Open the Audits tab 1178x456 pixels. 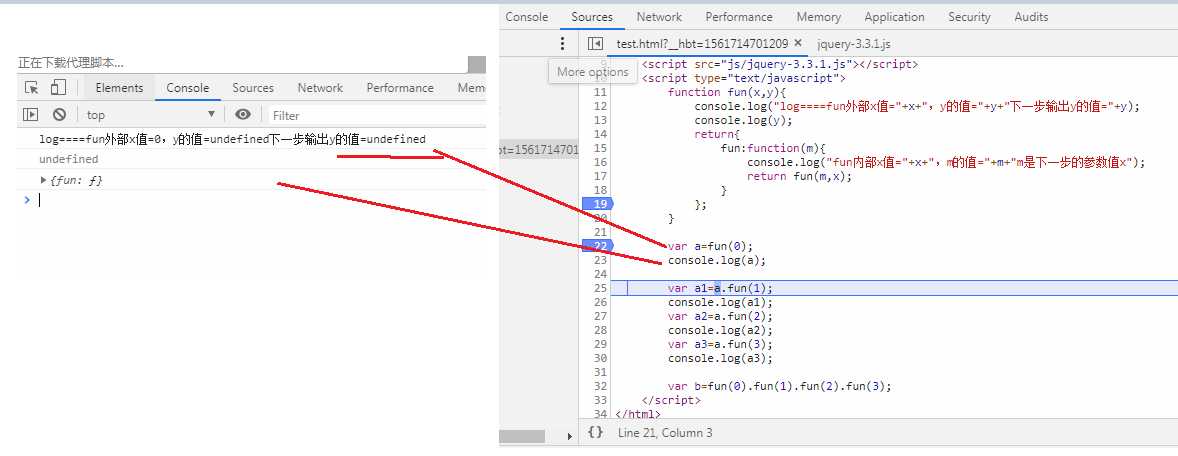tap(1031, 17)
